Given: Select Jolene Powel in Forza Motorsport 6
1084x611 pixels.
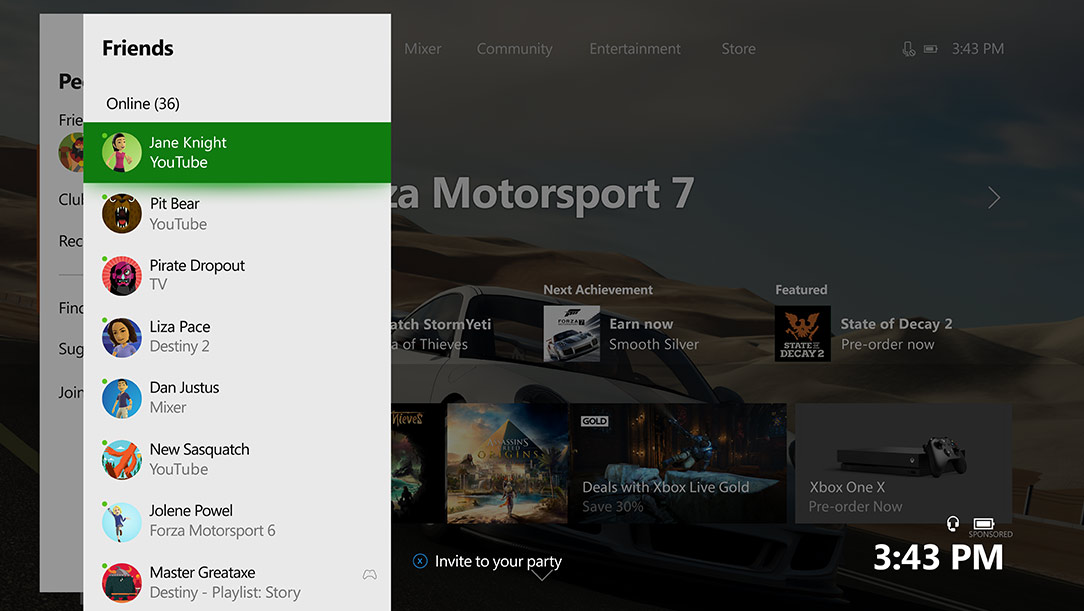Looking at the screenshot, I should click(x=237, y=521).
